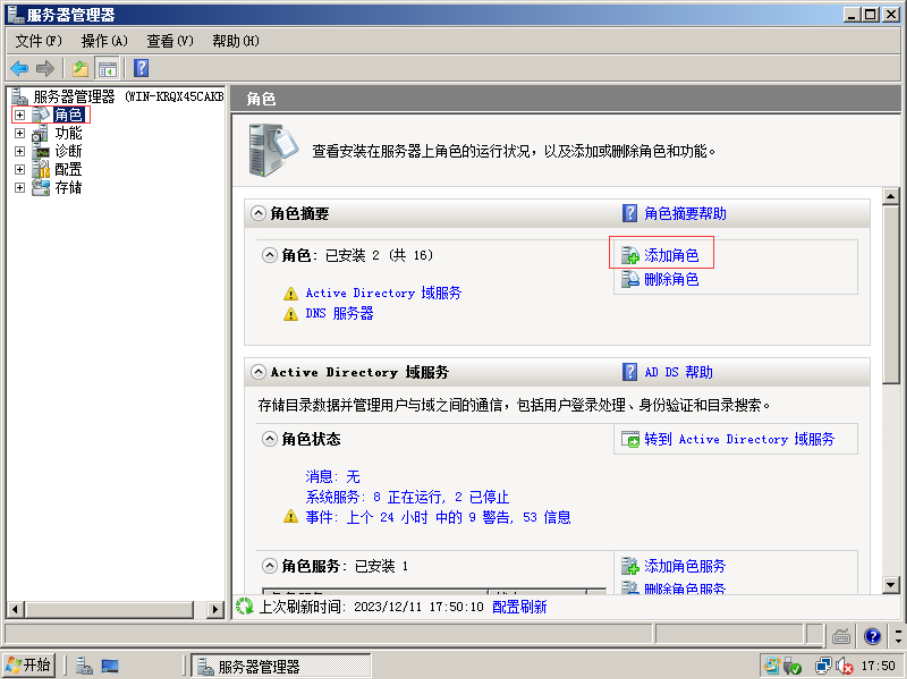Click the AD DS 帮助 question mark icon

(629, 372)
